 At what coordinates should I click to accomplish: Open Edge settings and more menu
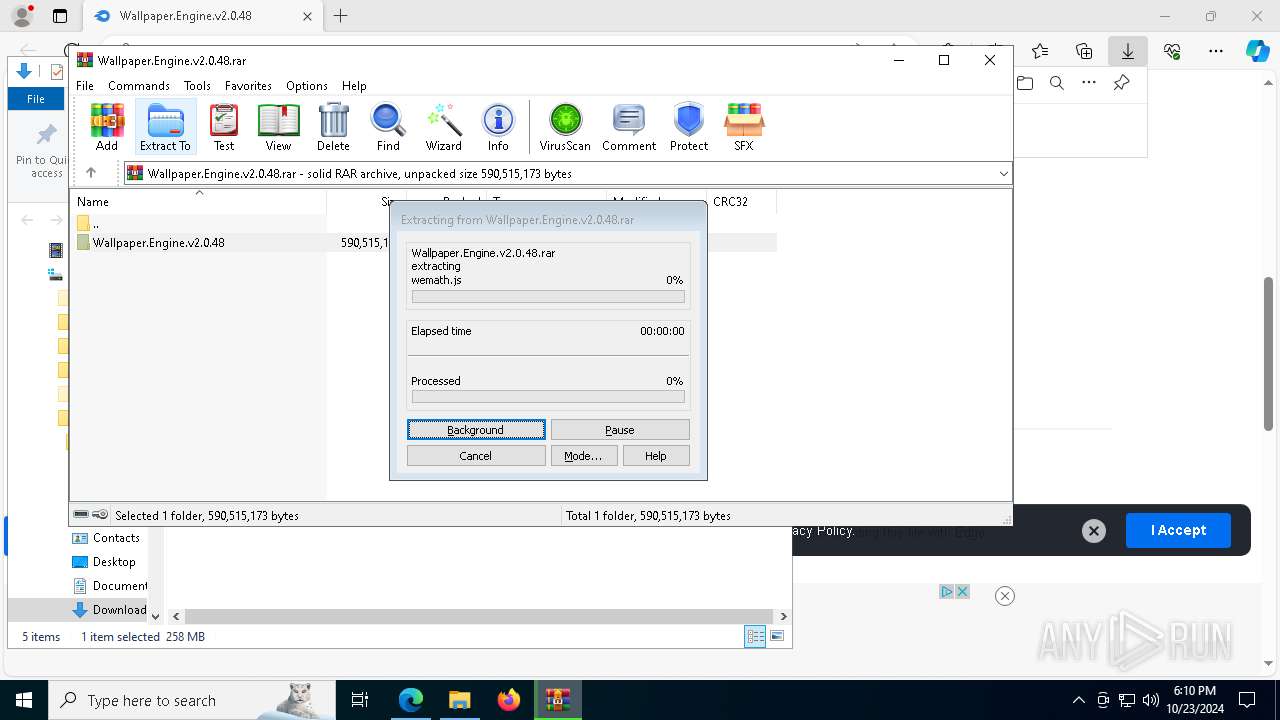click(1216, 50)
